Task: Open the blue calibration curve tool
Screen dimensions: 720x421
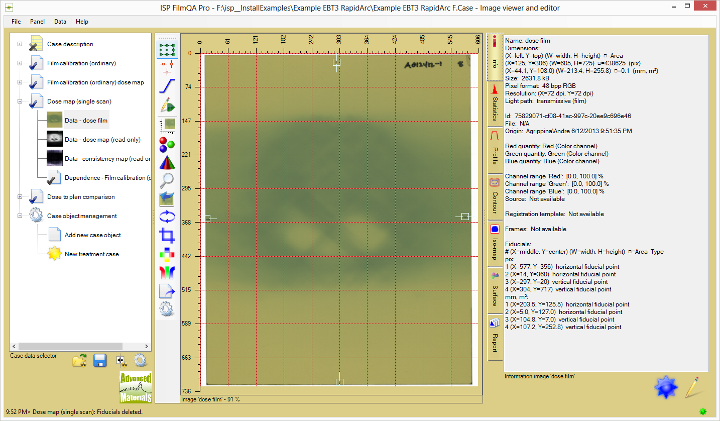Action: pos(167,86)
